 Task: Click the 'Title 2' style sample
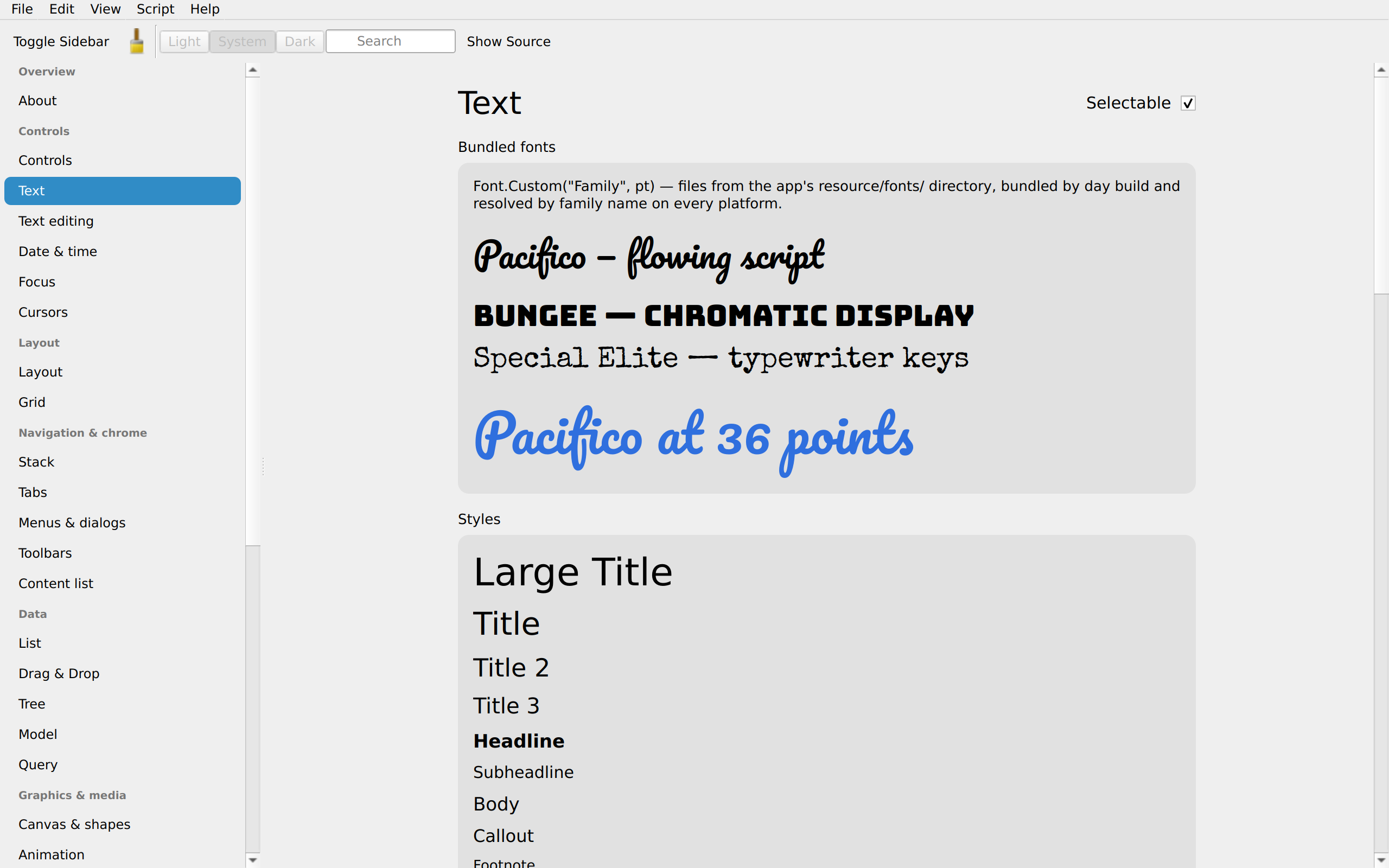511,668
